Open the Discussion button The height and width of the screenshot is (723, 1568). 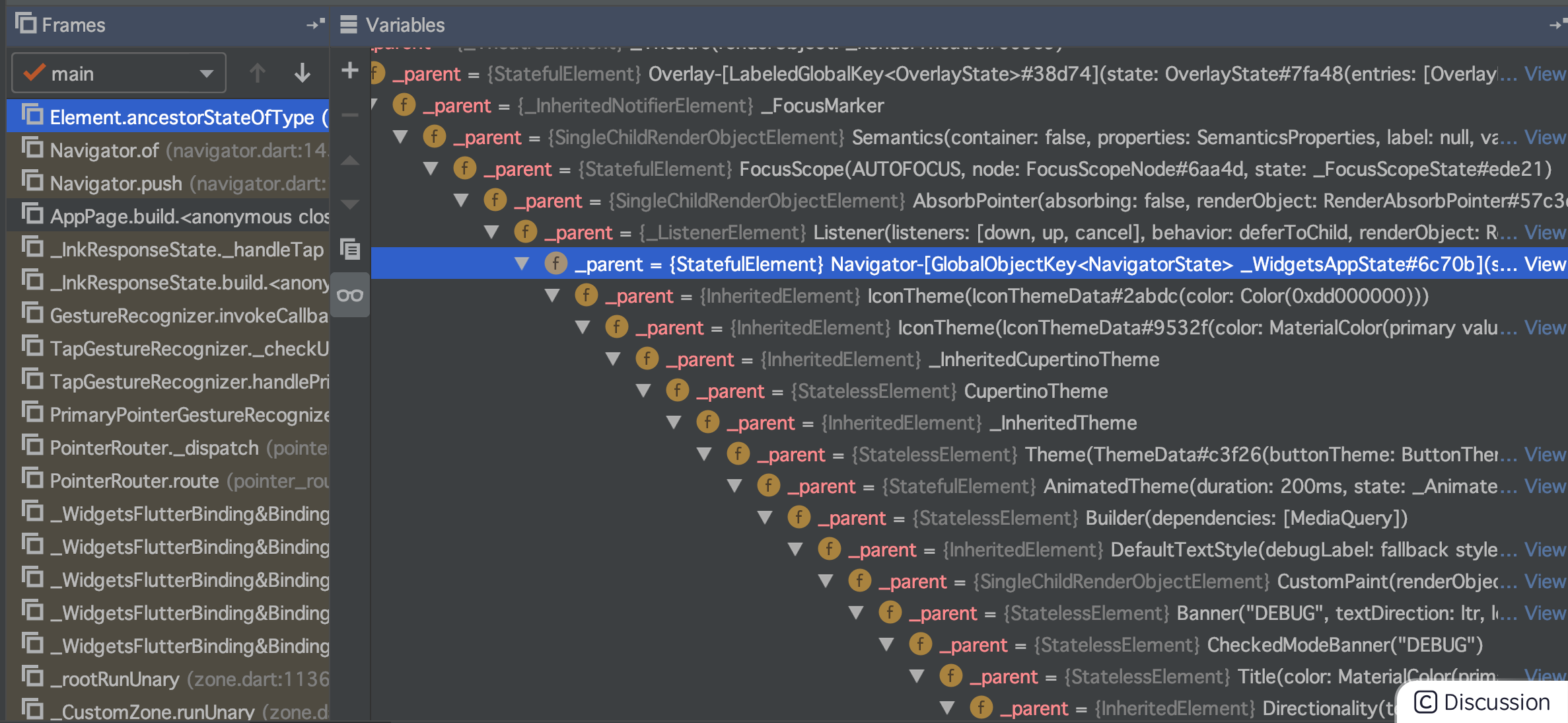pyautogui.click(x=1483, y=702)
